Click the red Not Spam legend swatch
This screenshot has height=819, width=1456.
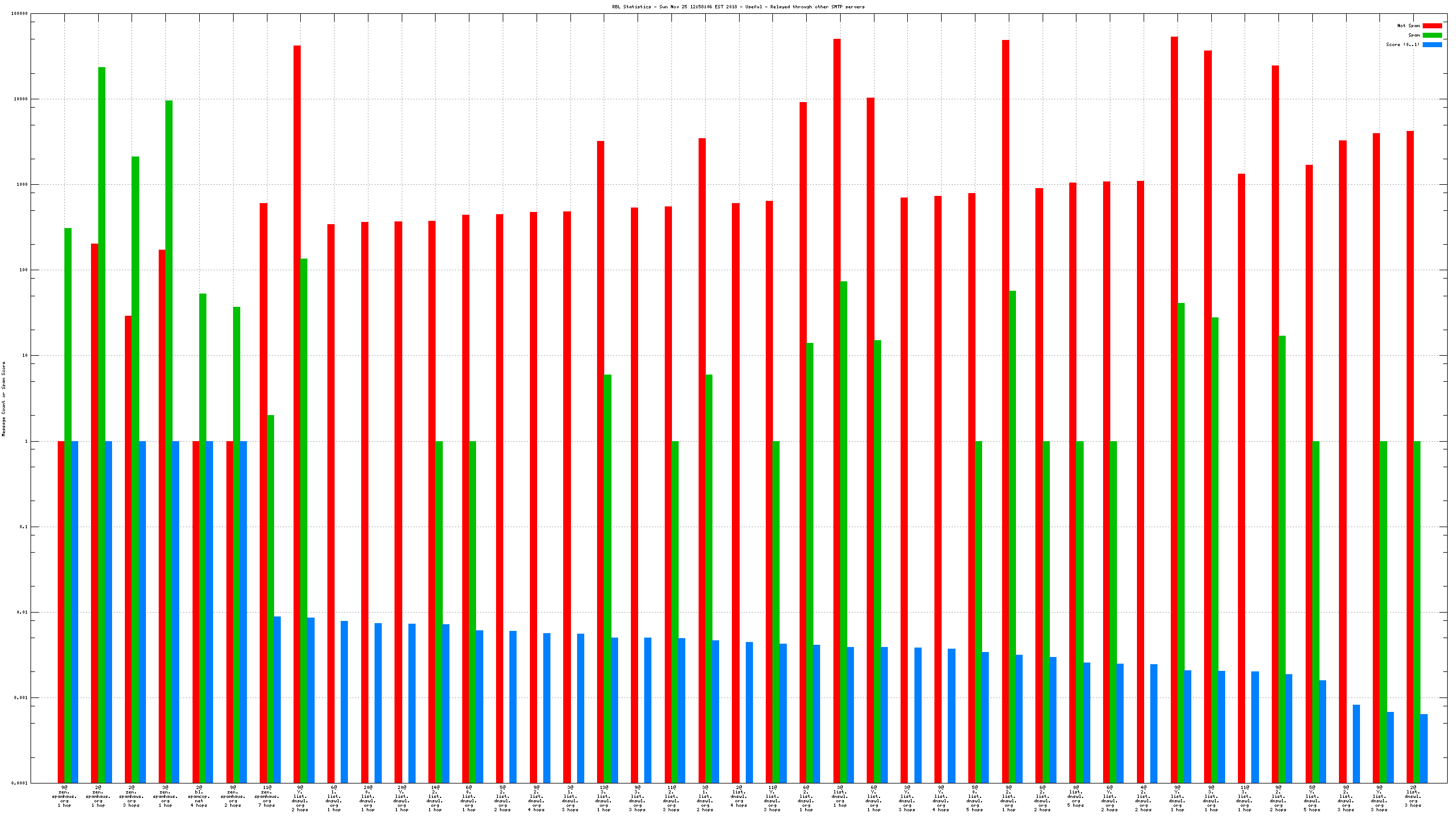(x=1432, y=26)
